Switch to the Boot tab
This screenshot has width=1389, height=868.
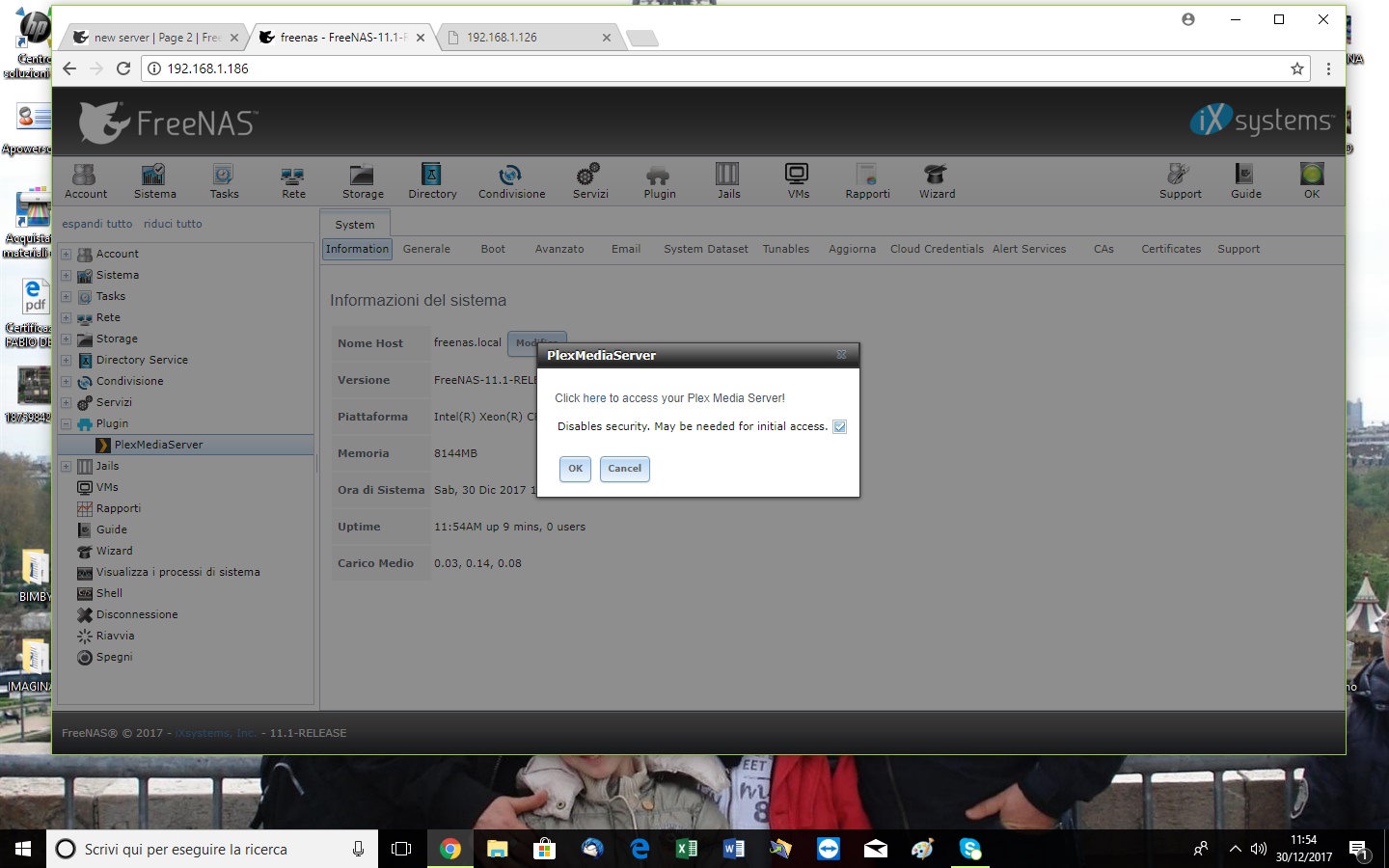point(493,249)
